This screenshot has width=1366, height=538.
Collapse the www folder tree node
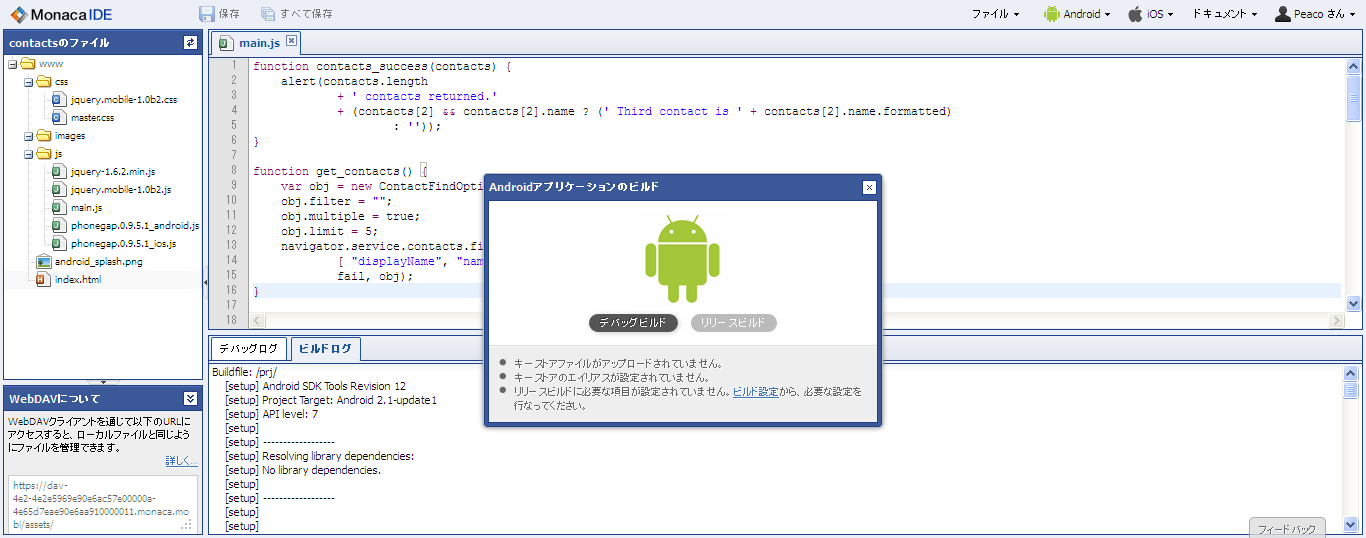(12, 64)
